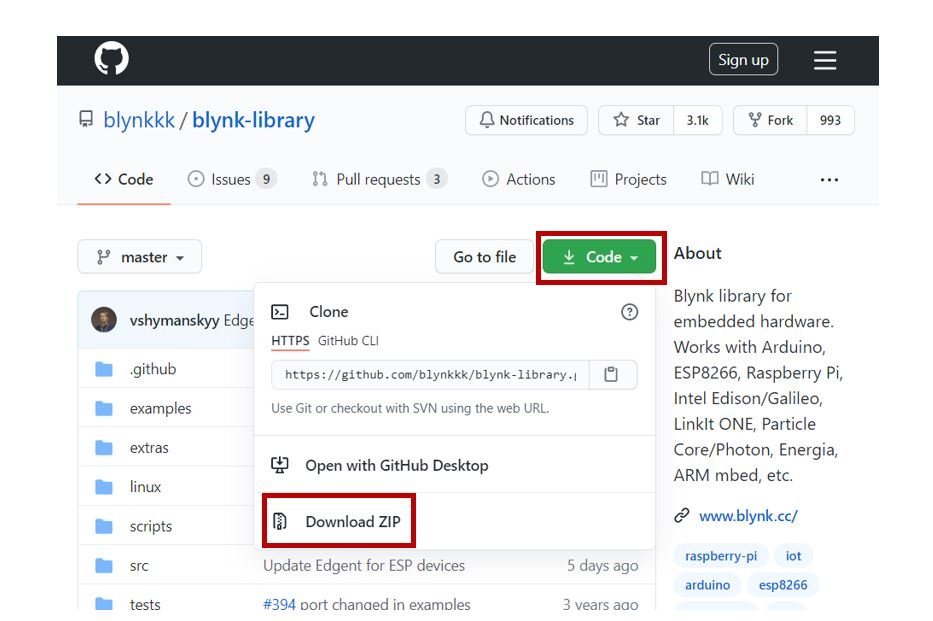Click the 'About' heading
This screenshot has width=933, height=621.
[697, 253]
